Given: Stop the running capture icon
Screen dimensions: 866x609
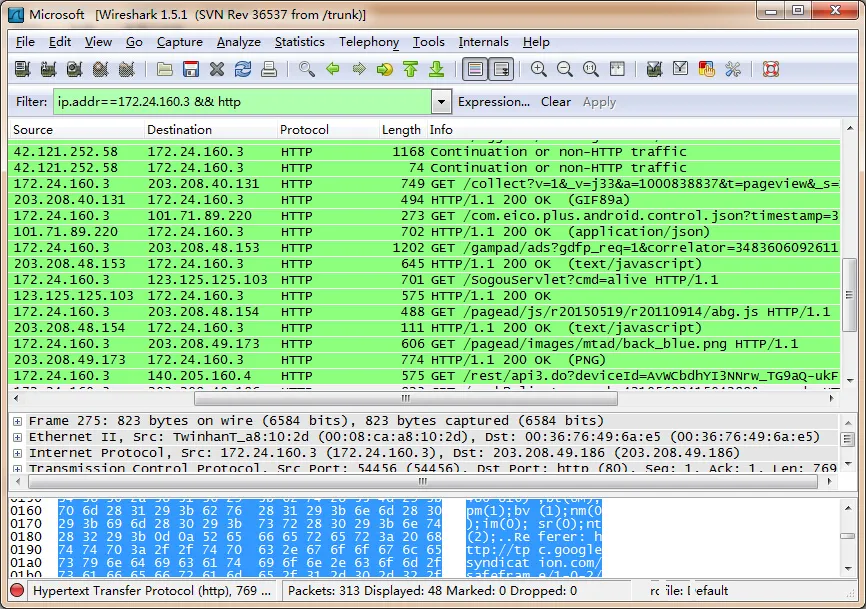Looking at the screenshot, I should click(100, 69).
